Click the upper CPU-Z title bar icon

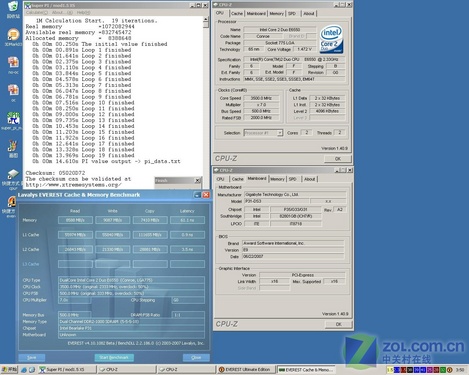point(215,5)
